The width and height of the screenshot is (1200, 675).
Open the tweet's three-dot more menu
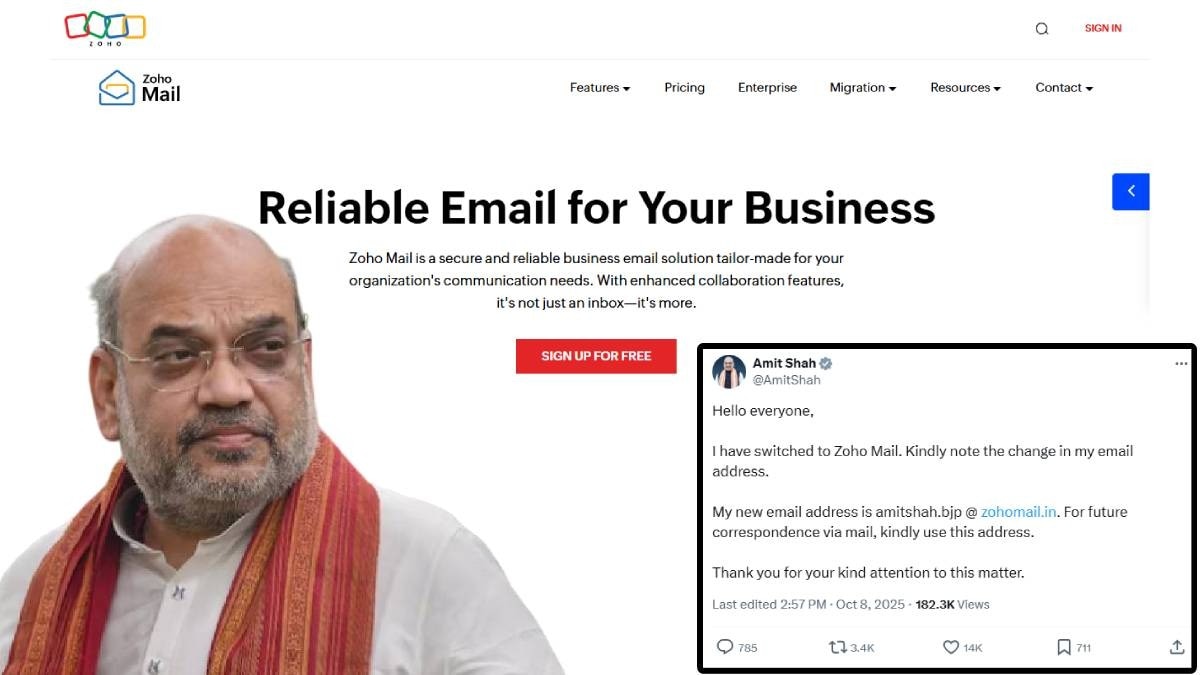(1181, 364)
